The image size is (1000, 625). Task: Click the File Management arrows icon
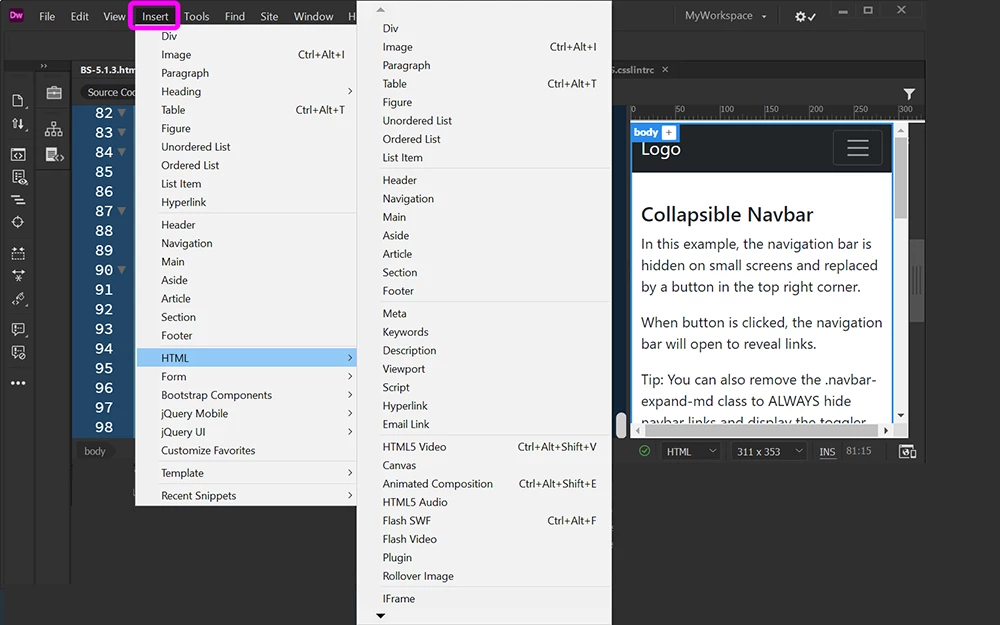point(18,124)
